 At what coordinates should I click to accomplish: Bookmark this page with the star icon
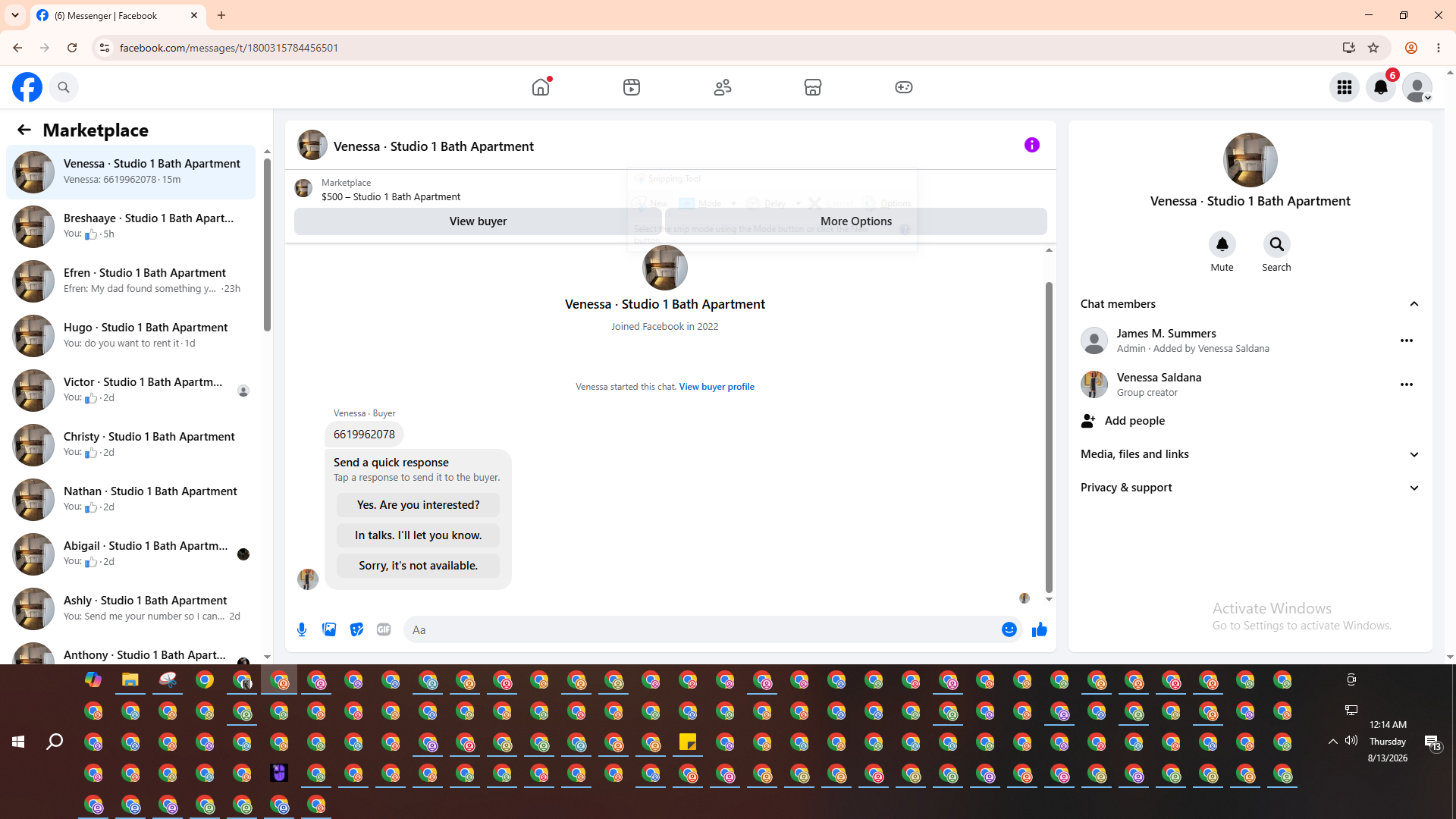pyautogui.click(x=1373, y=48)
